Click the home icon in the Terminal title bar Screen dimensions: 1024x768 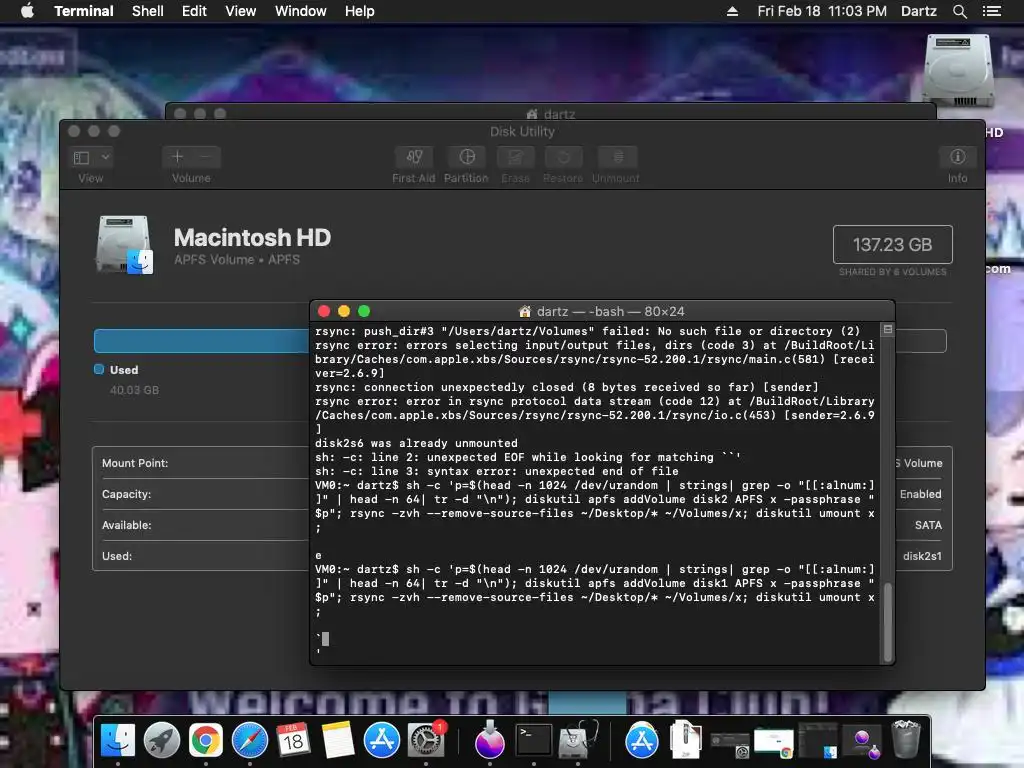(524, 312)
